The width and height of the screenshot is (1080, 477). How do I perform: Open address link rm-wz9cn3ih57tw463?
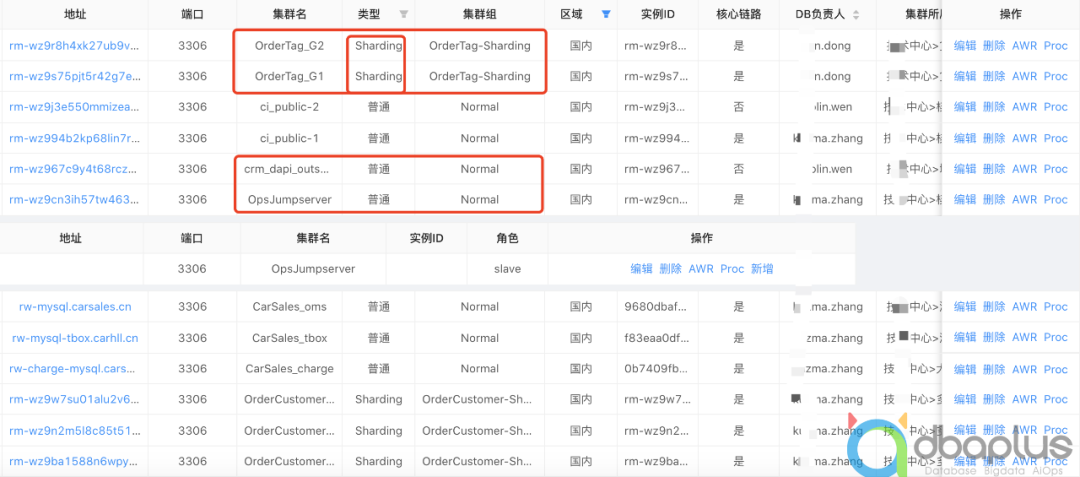pyautogui.click(x=74, y=200)
